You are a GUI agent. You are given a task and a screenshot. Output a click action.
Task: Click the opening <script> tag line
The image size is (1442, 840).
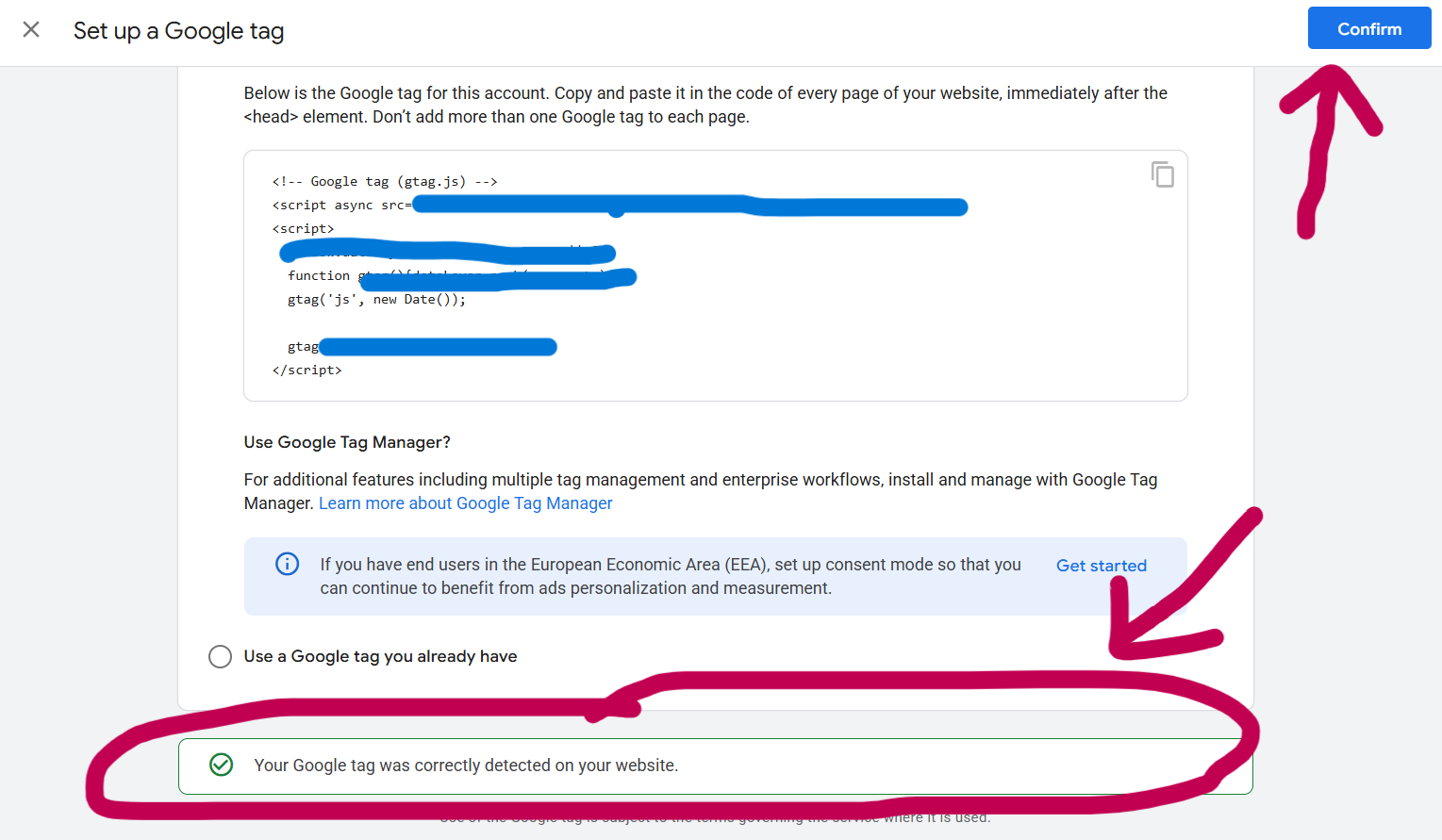click(x=303, y=228)
